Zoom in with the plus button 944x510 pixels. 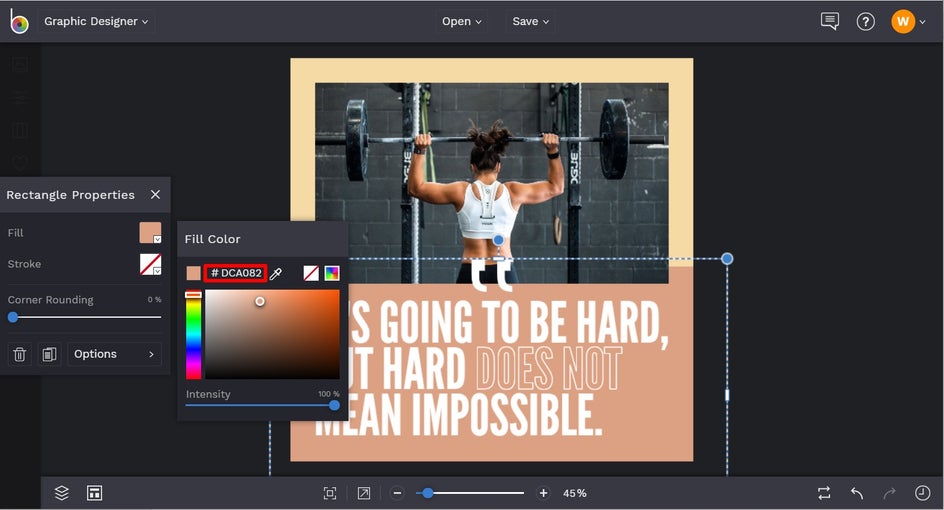[543, 493]
